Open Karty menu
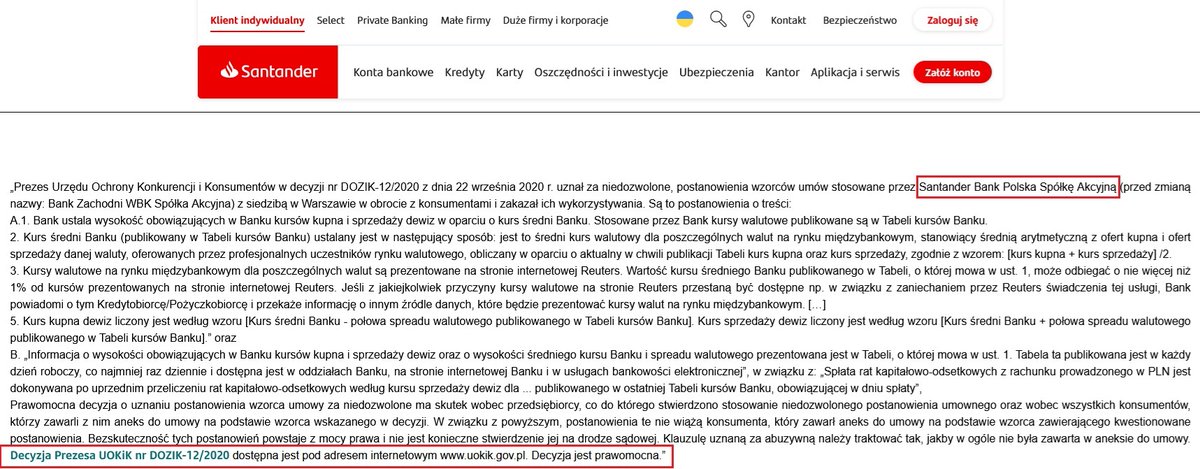The width and height of the screenshot is (1200, 469). coord(510,72)
